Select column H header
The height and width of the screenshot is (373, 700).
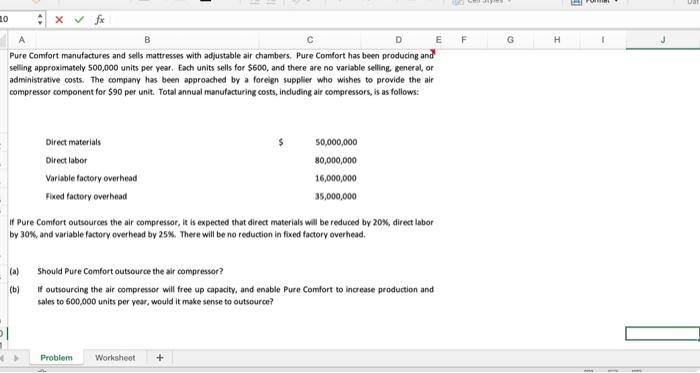coord(557,40)
